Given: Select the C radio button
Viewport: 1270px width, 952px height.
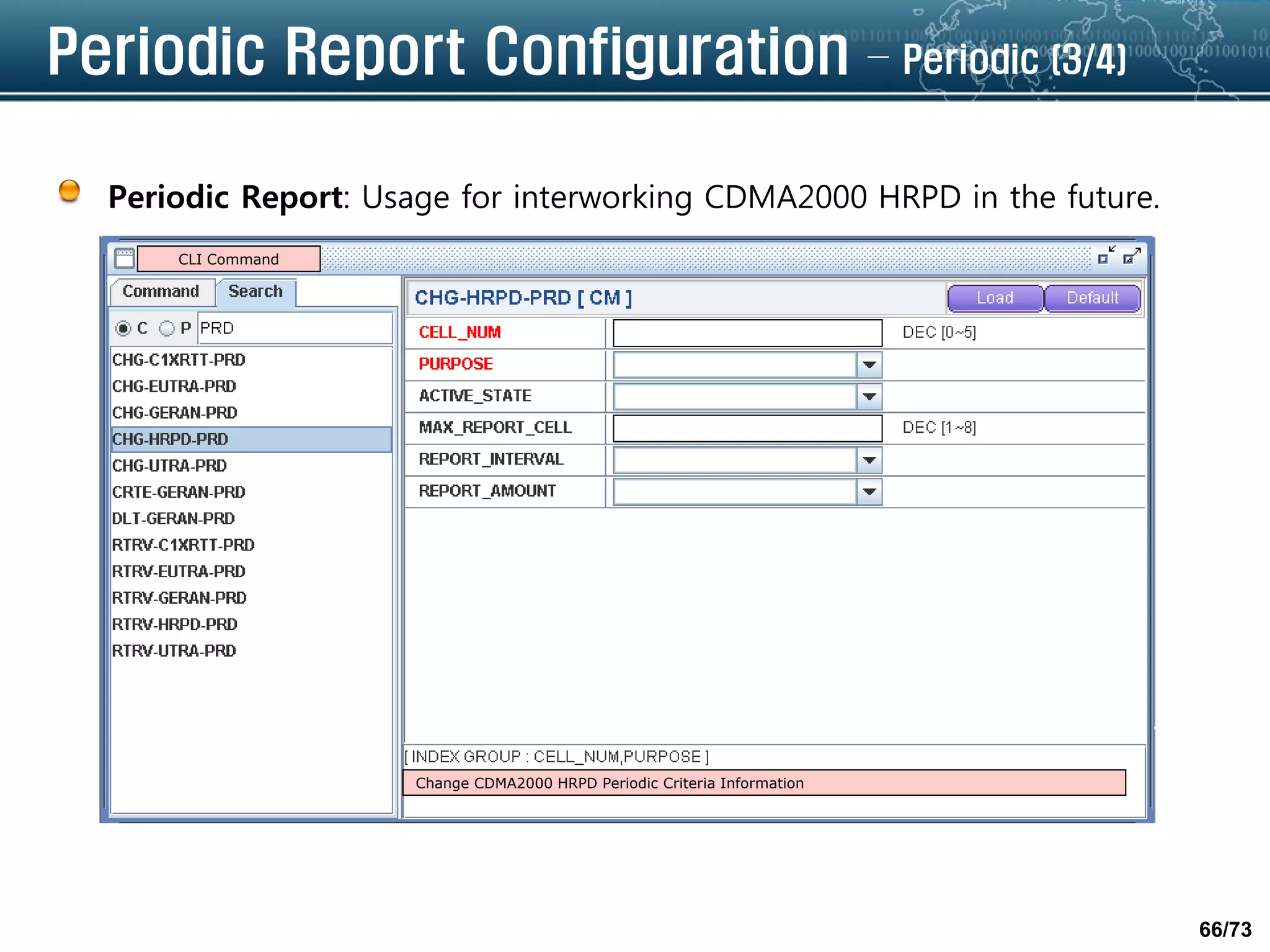Looking at the screenshot, I should 123,328.
